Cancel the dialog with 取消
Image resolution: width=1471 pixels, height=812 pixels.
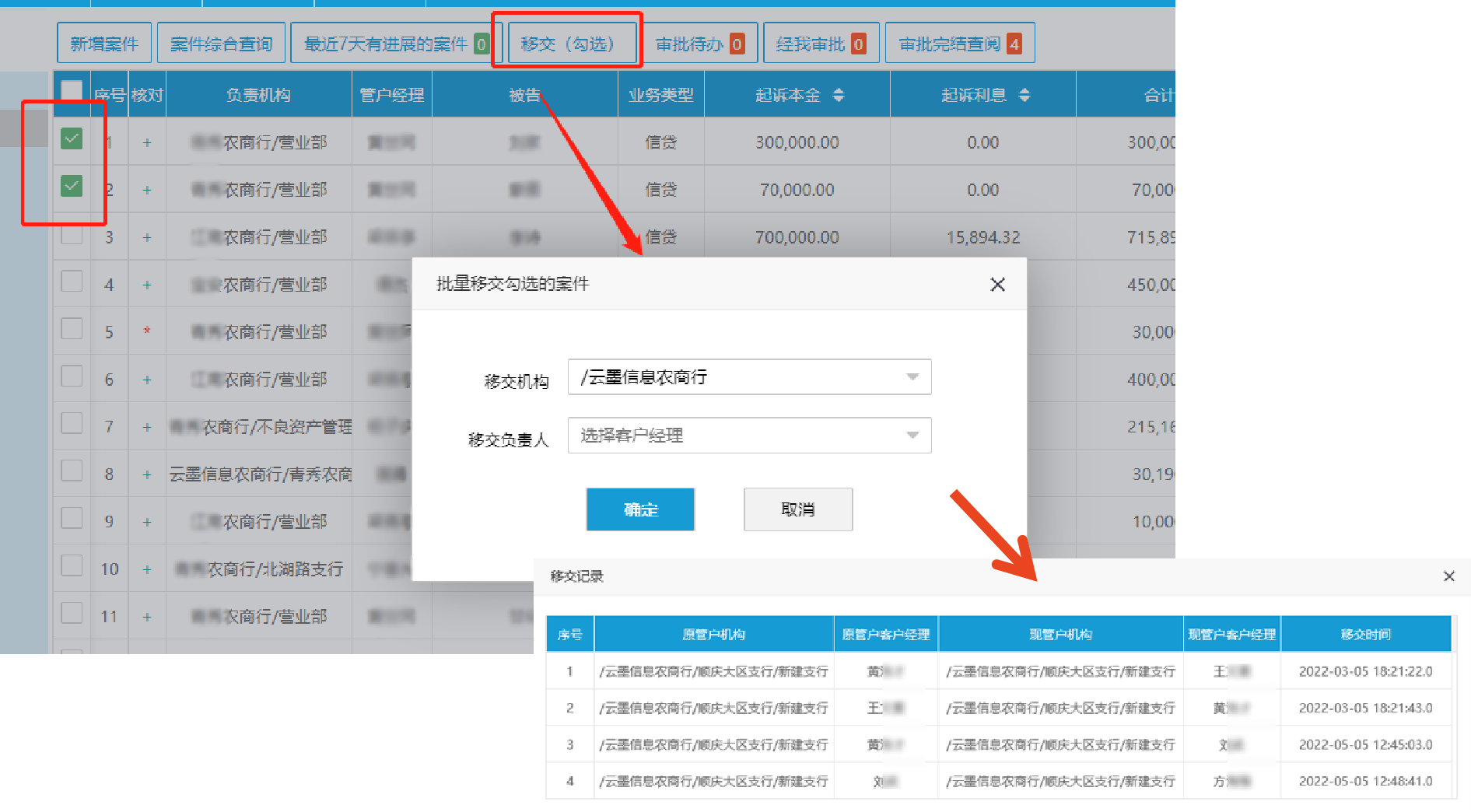(x=797, y=509)
